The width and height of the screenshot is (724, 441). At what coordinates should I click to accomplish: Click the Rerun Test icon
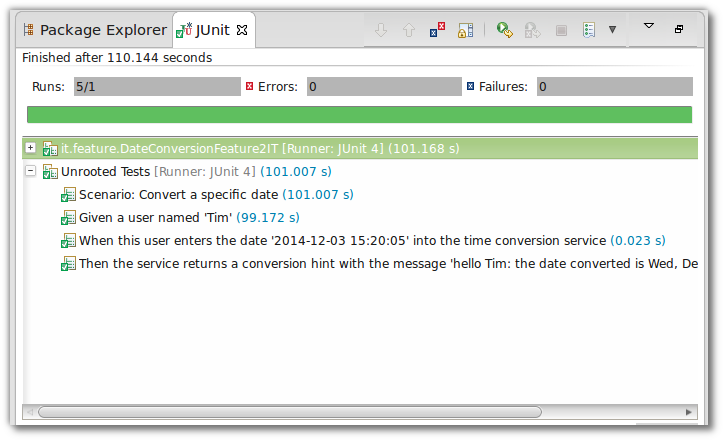(x=505, y=30)
